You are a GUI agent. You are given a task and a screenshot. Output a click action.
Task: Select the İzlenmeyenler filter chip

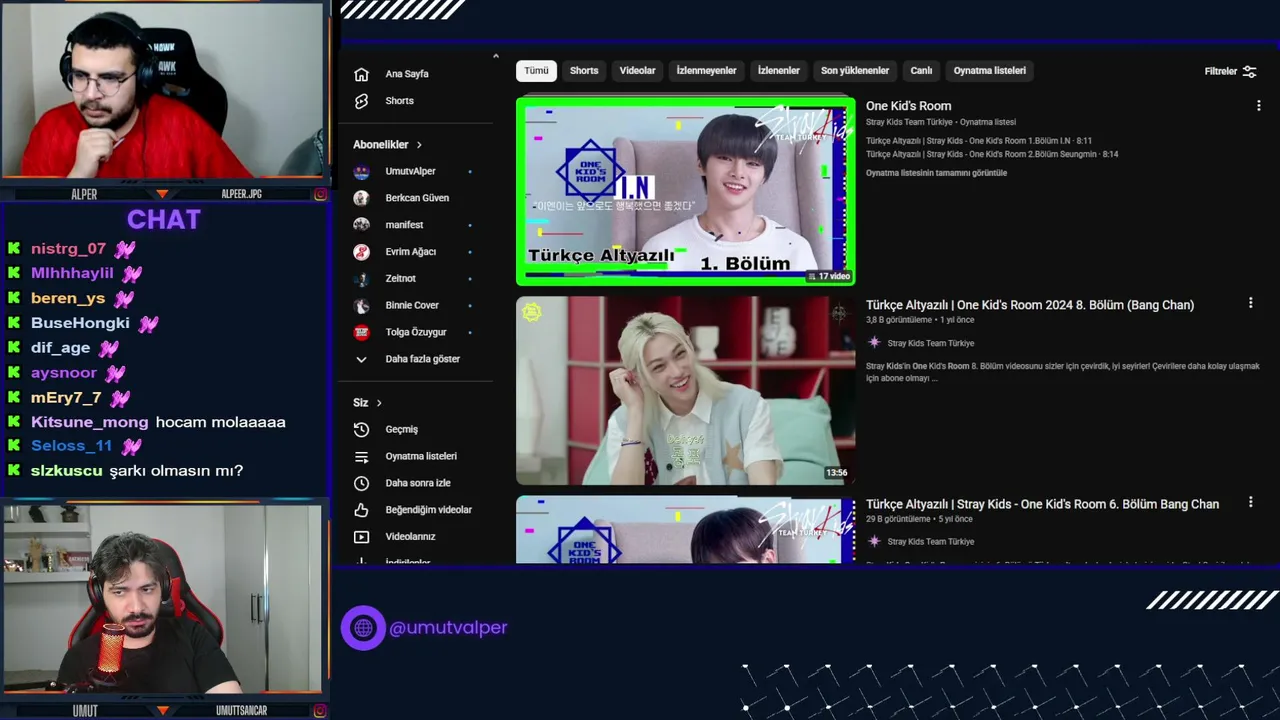[706, 71]
